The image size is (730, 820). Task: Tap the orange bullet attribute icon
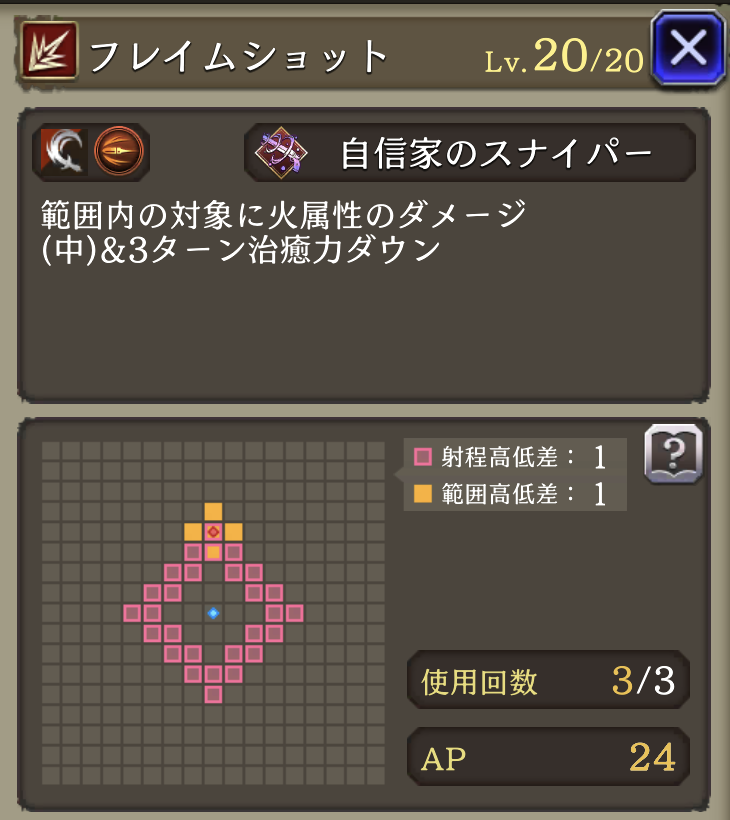coord(119,151)
